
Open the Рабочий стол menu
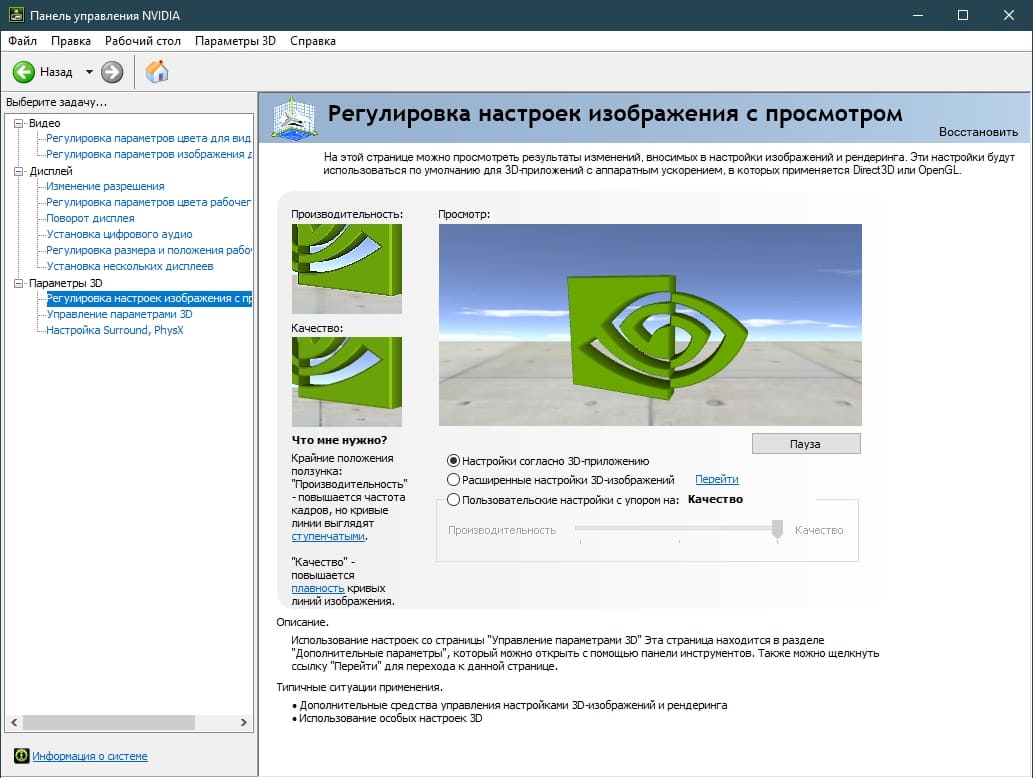click(x=142, y=41)
